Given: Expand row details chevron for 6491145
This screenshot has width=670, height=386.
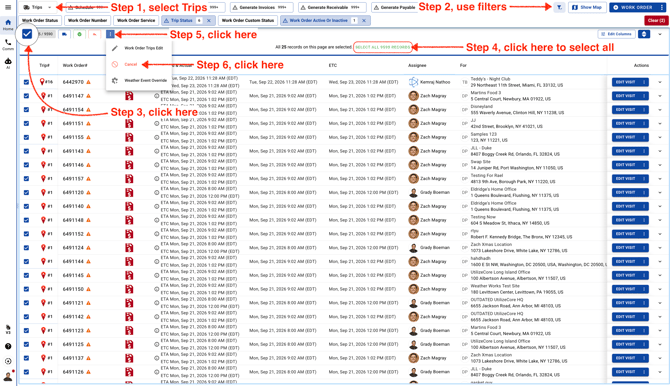Looking at the screenshot, I should (x=660, y=275).
